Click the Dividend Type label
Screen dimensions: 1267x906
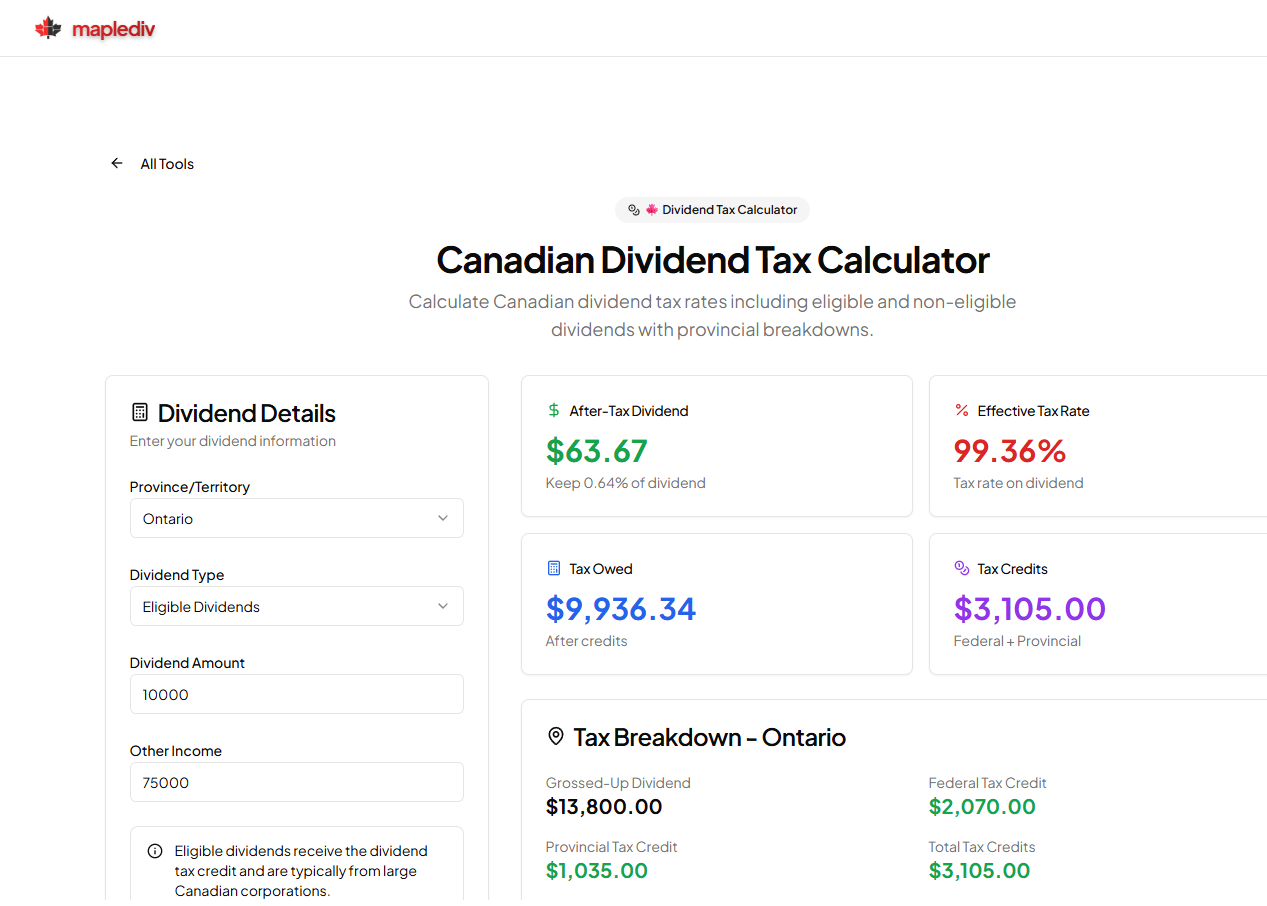pos(177,575)
